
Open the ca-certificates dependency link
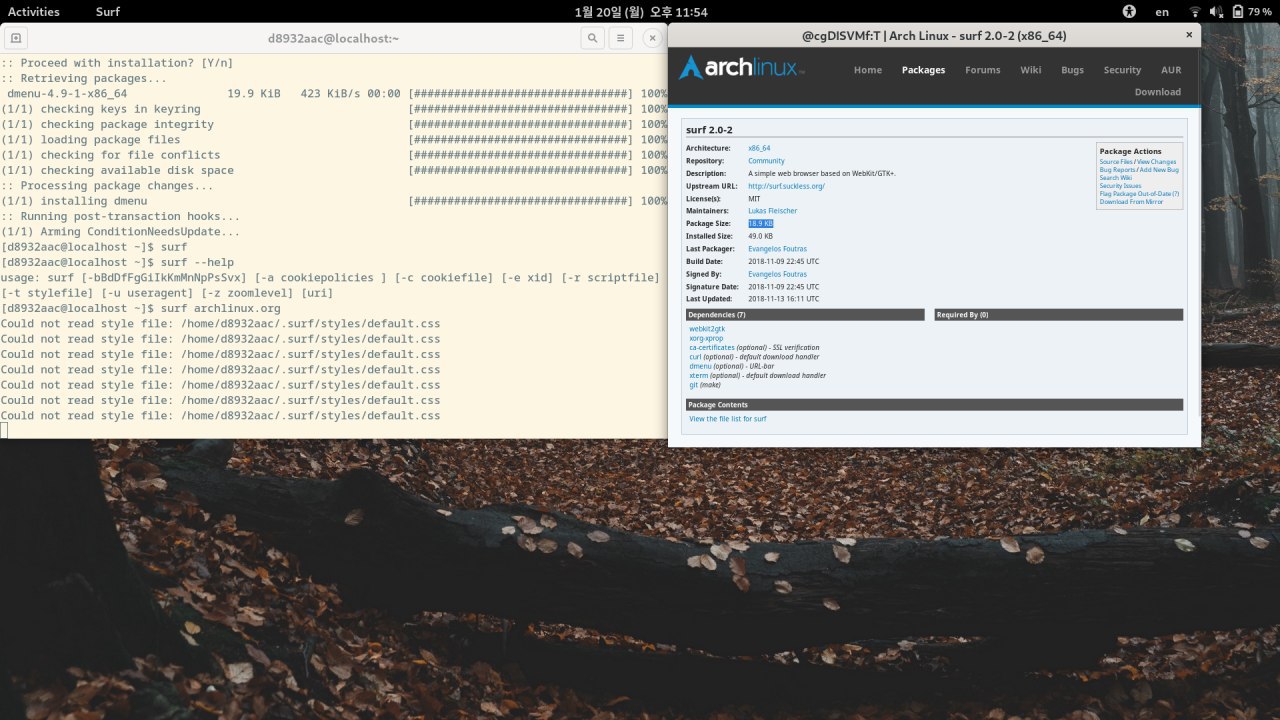point(712,348)
